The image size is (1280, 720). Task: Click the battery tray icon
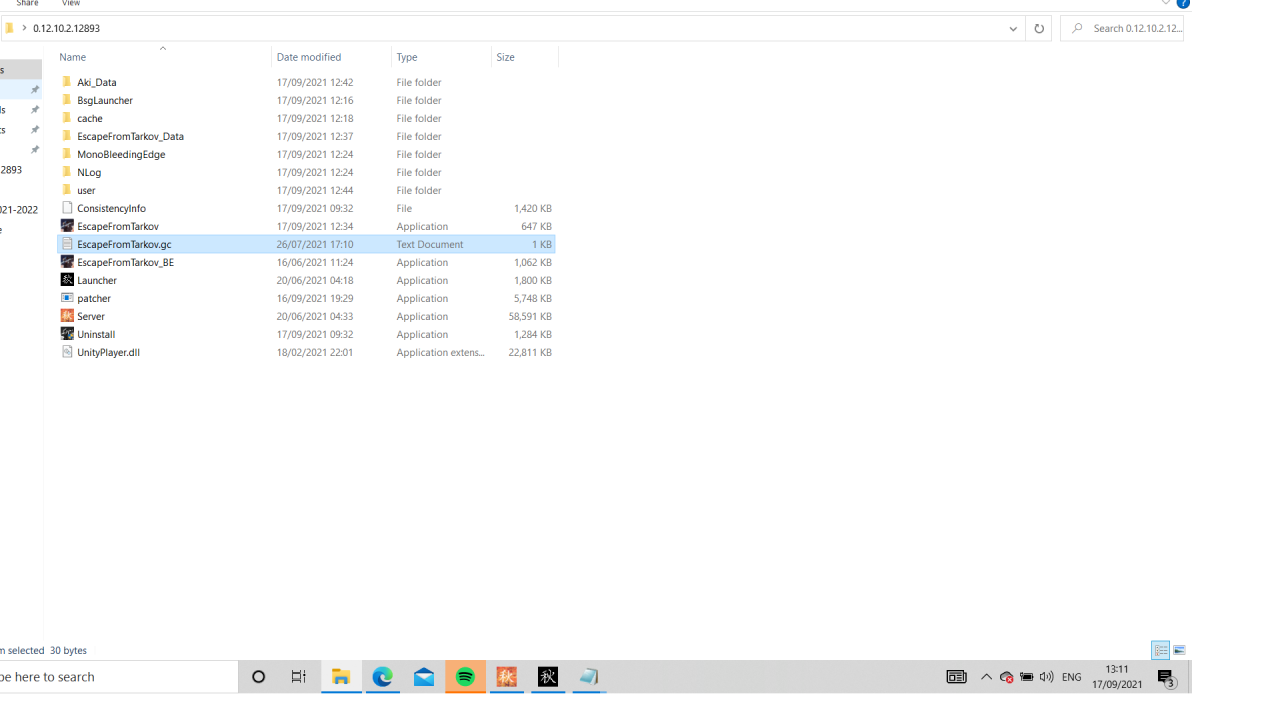(1026, 677)
